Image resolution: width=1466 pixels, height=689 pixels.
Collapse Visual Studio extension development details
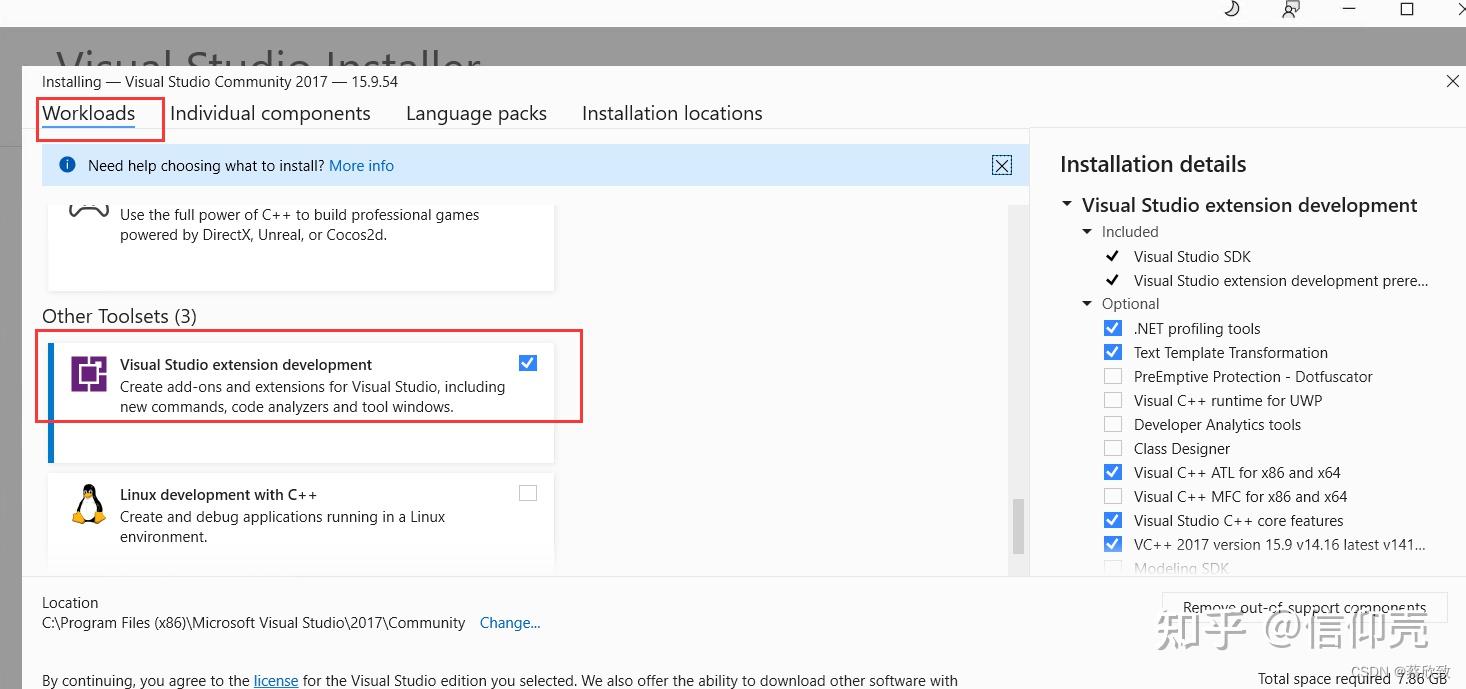[1066, 205]
